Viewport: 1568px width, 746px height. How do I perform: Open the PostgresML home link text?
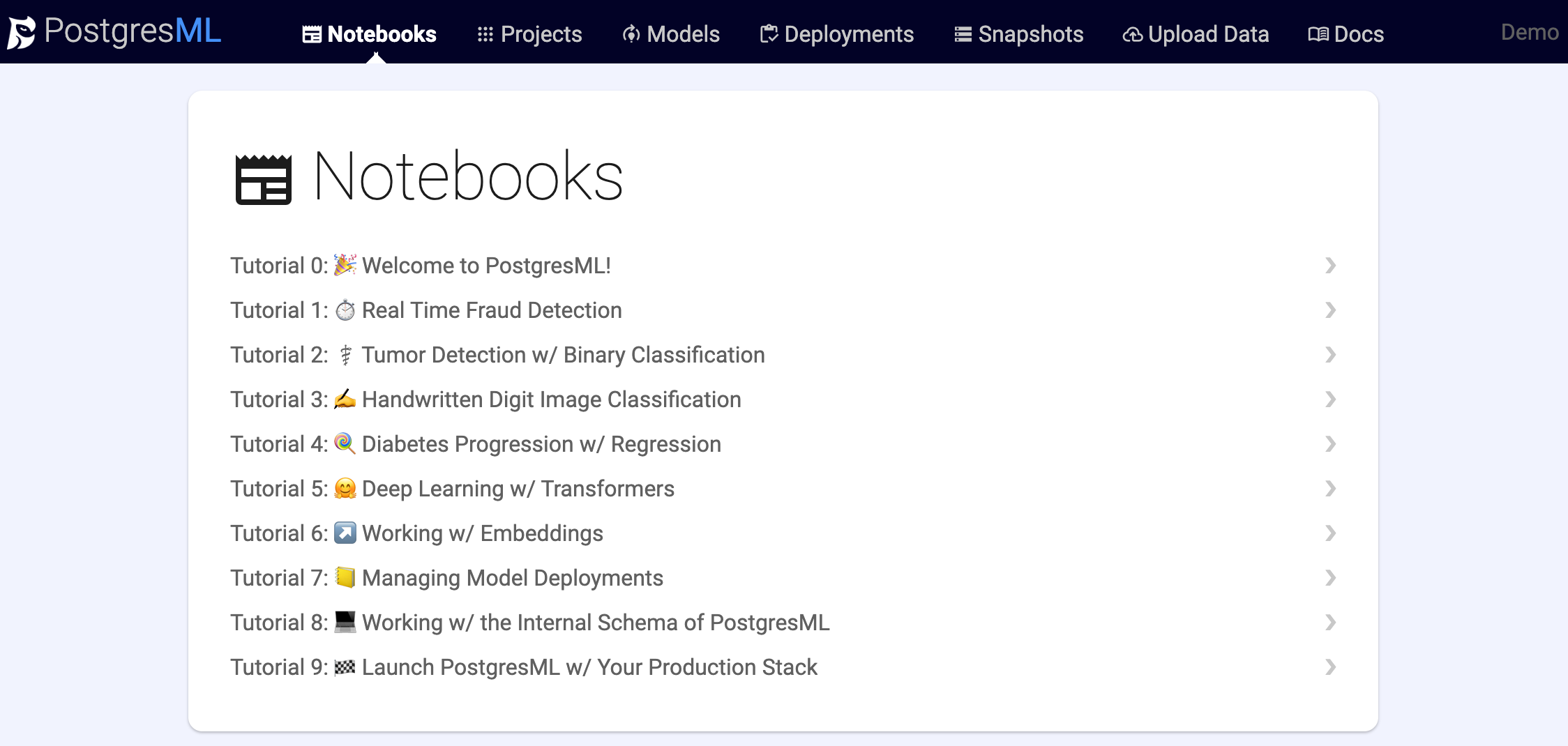coord(133,31)
